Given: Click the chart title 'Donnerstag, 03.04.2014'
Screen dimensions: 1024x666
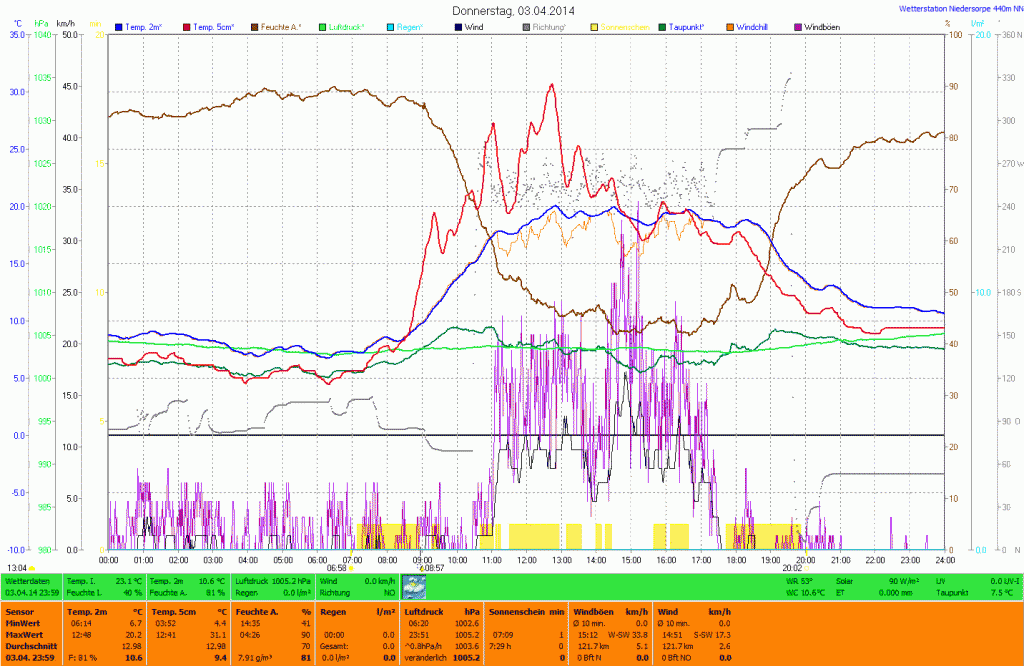Looking at the screenshot, I should [x=513, y=10].
